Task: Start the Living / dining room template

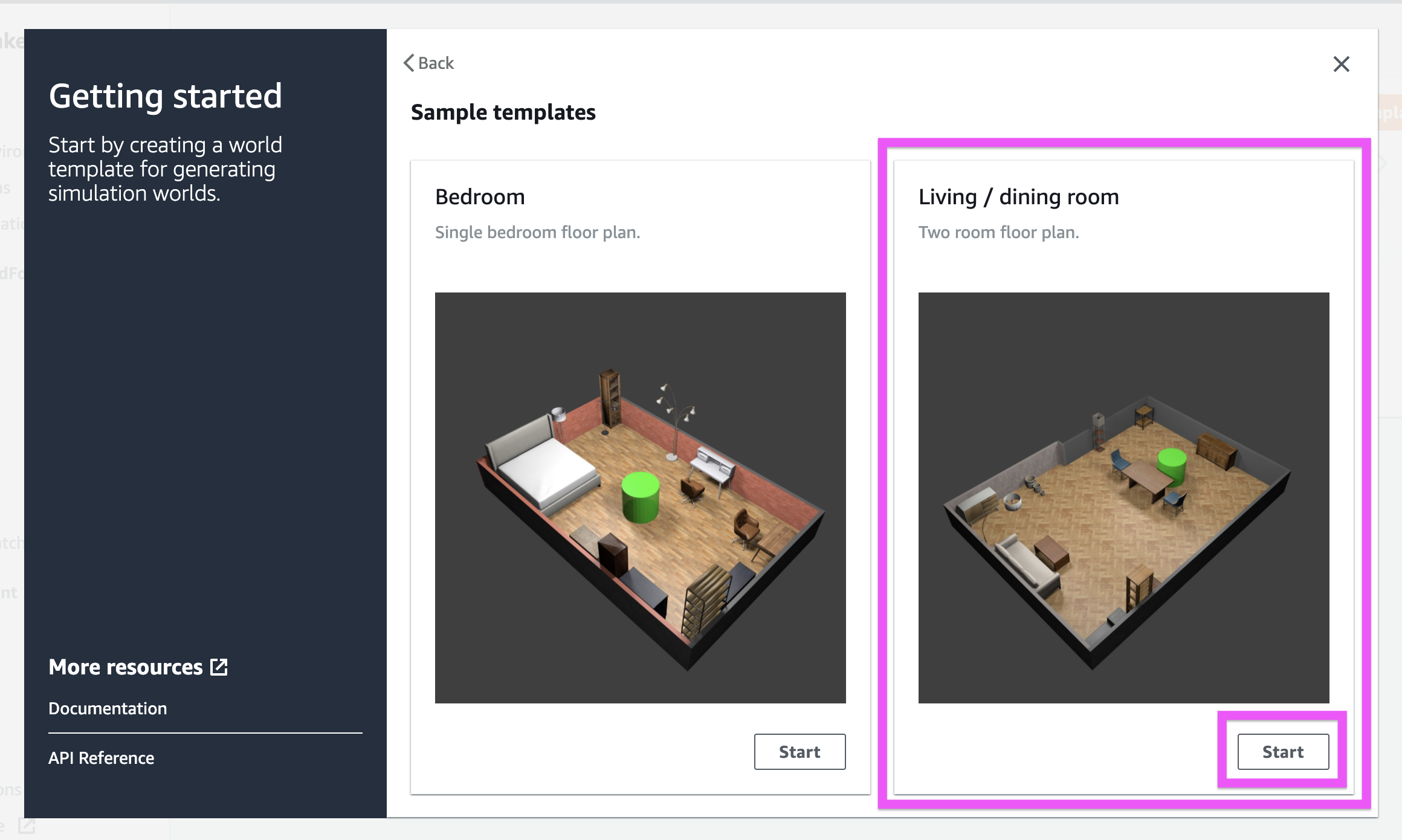Action: [1282, 751]
